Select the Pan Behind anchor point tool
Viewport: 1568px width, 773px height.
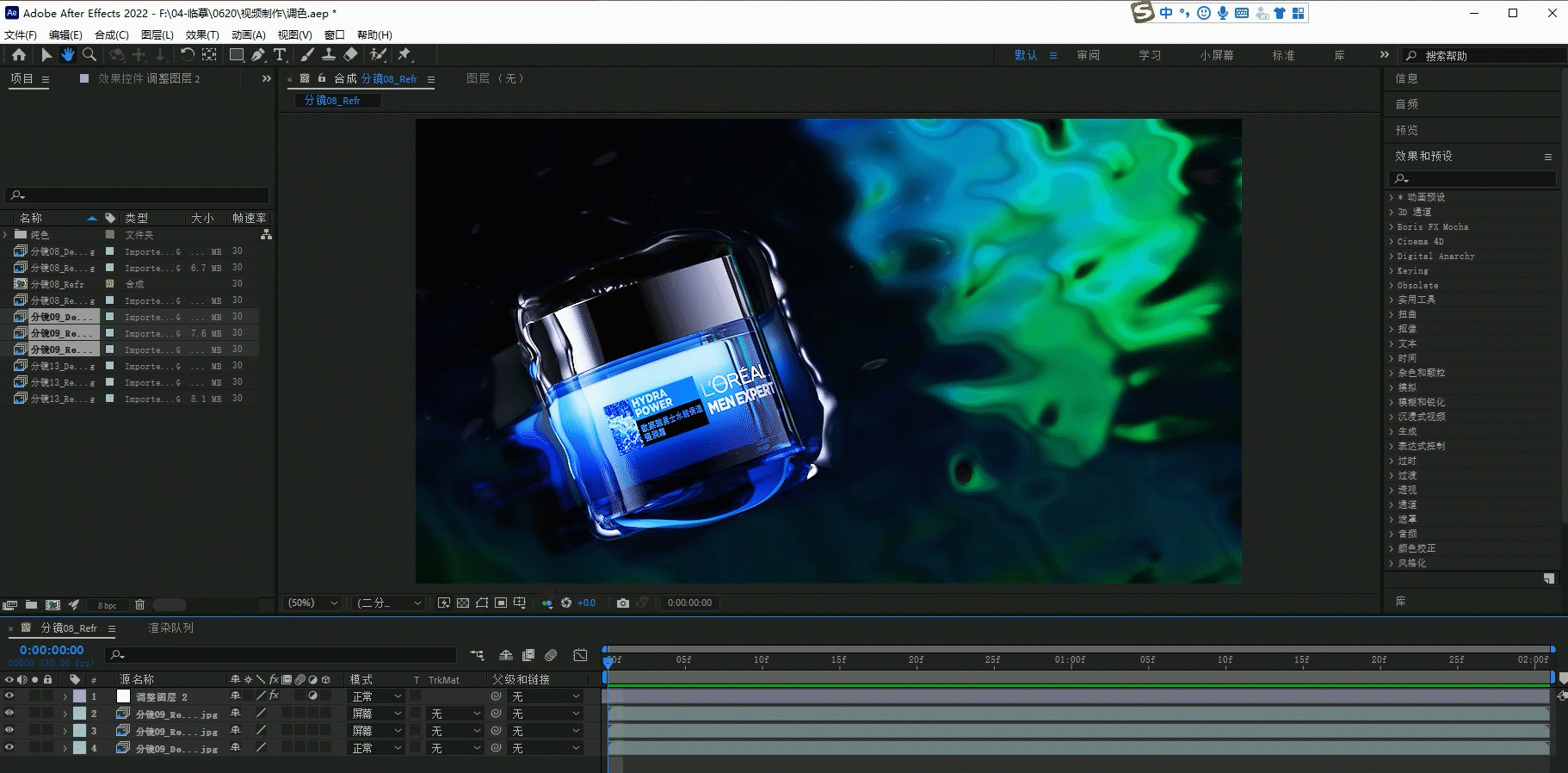click(209, 54)
